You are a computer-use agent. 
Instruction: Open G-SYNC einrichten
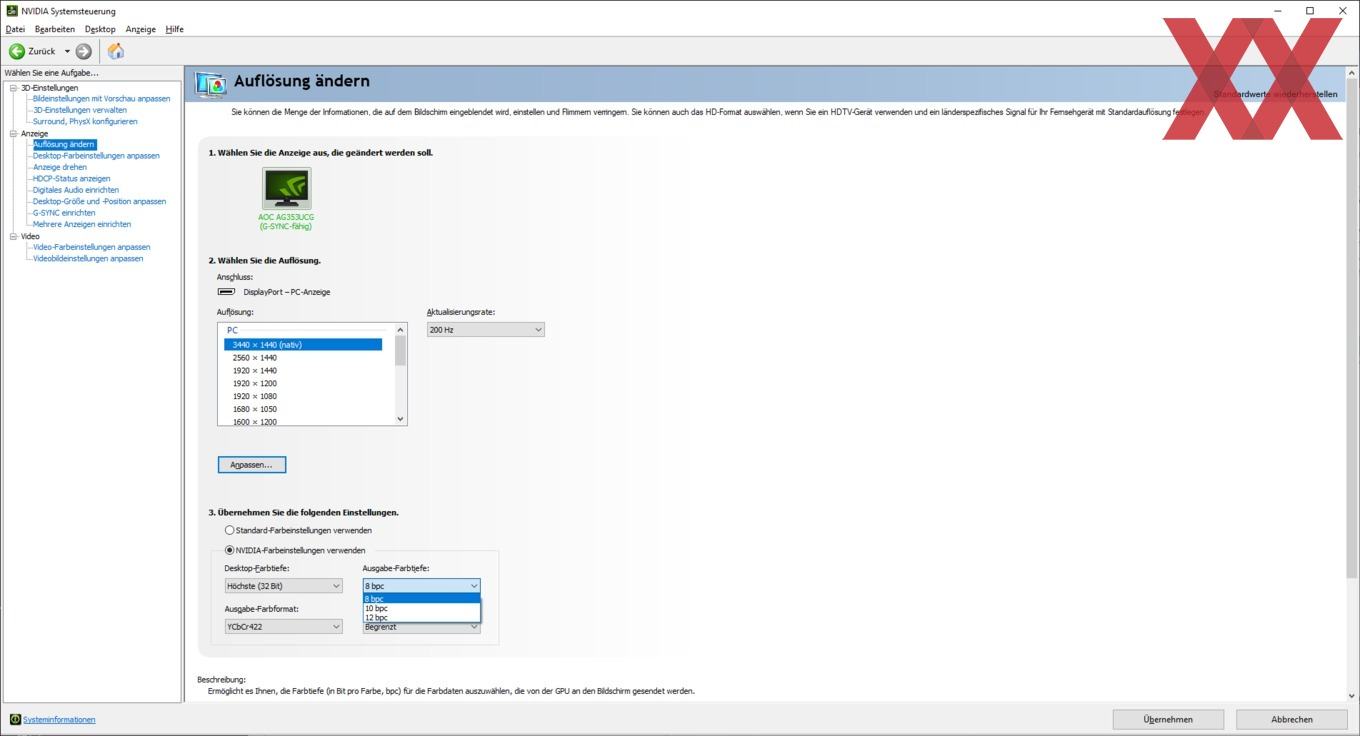(x=64, y=212)
